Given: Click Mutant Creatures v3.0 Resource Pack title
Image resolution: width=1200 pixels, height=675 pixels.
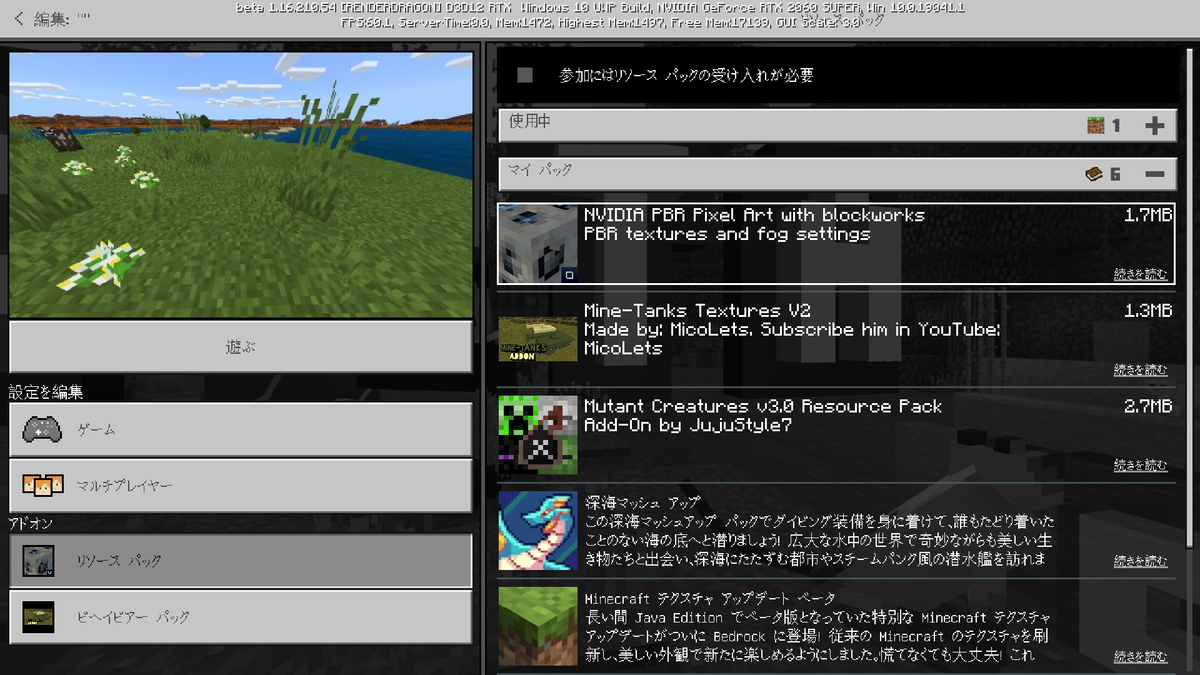Looking at the screenshot, I should tap(763, 407).
